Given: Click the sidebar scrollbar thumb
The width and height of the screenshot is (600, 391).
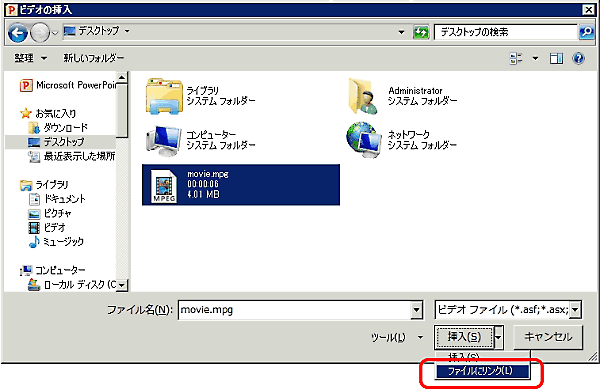Looking at the screenshot, I should click(x=122, y=111).
